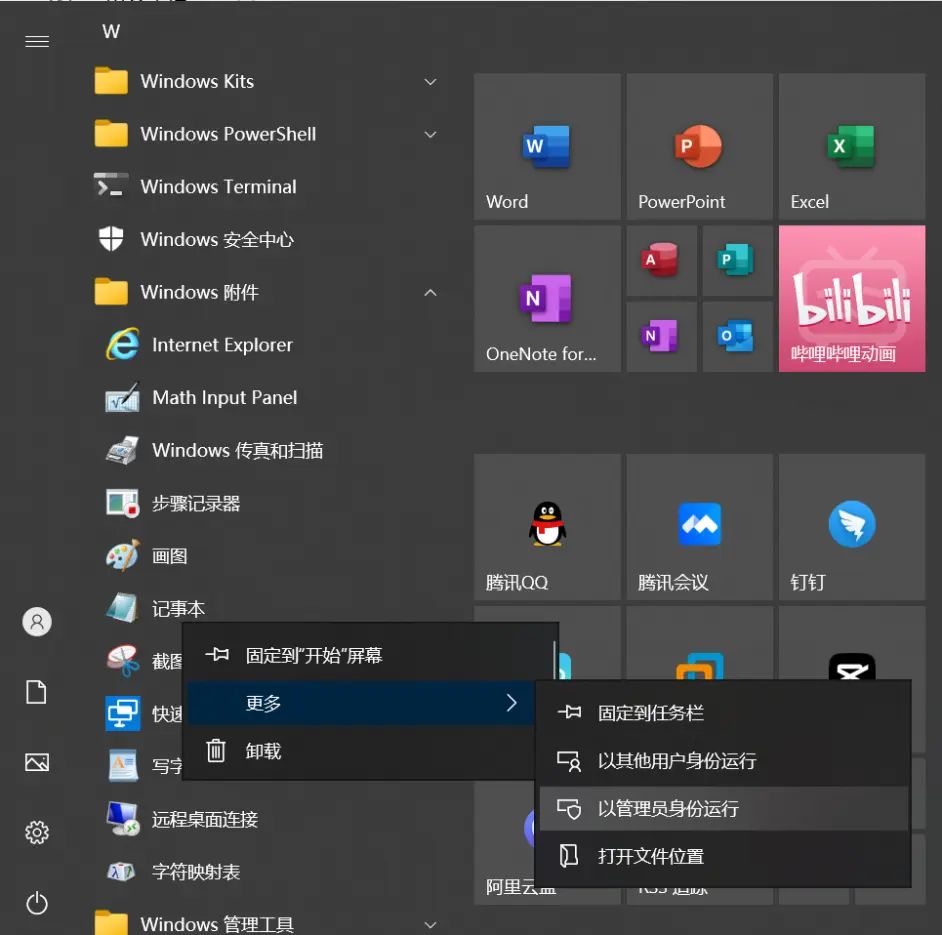
Task: Open Documents from the sidebar
Action: coord(37,692)
